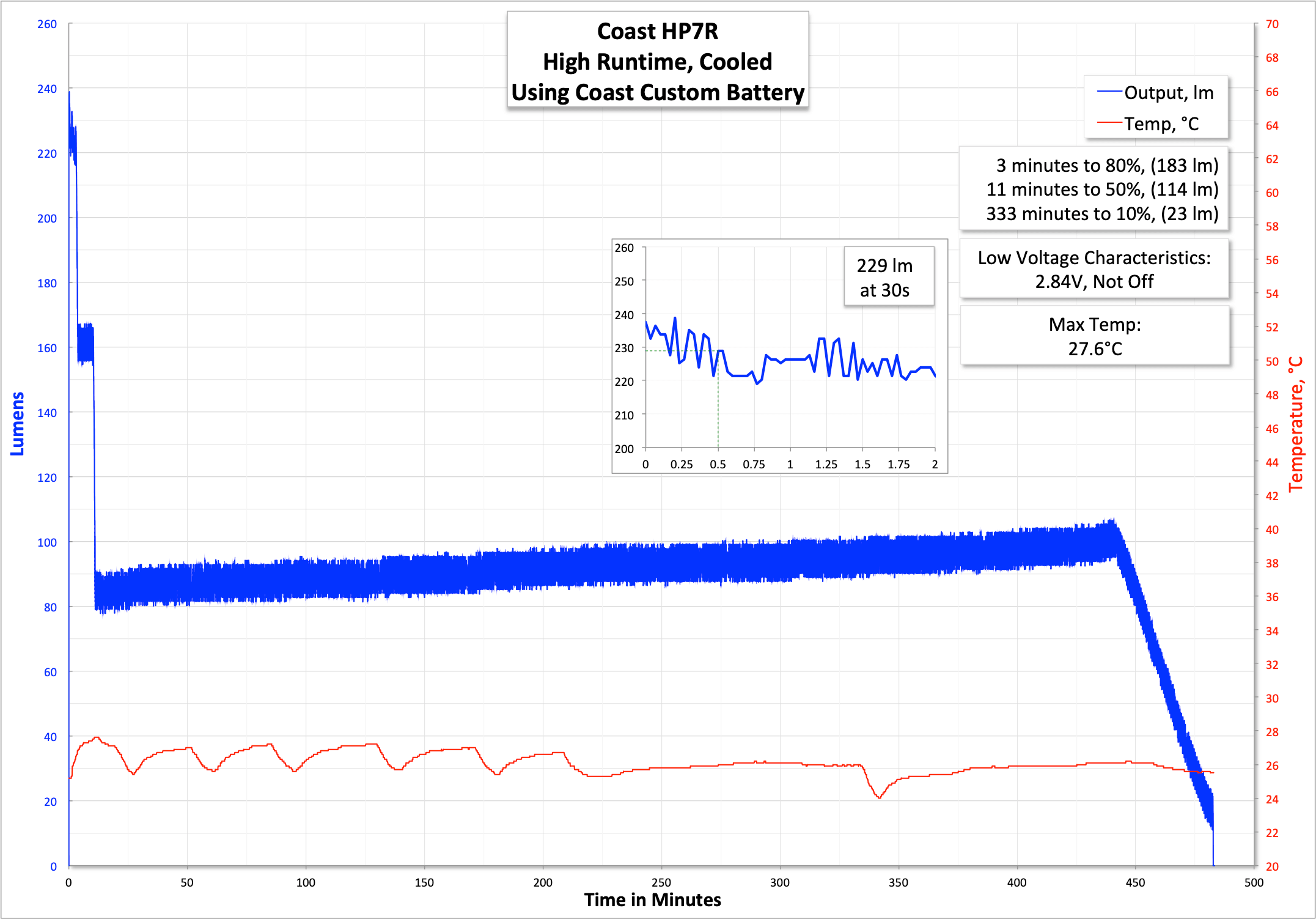Click the Low Voltage Characteristics text box
This screenshot has width=1316, height=919.
point(1094,270)
